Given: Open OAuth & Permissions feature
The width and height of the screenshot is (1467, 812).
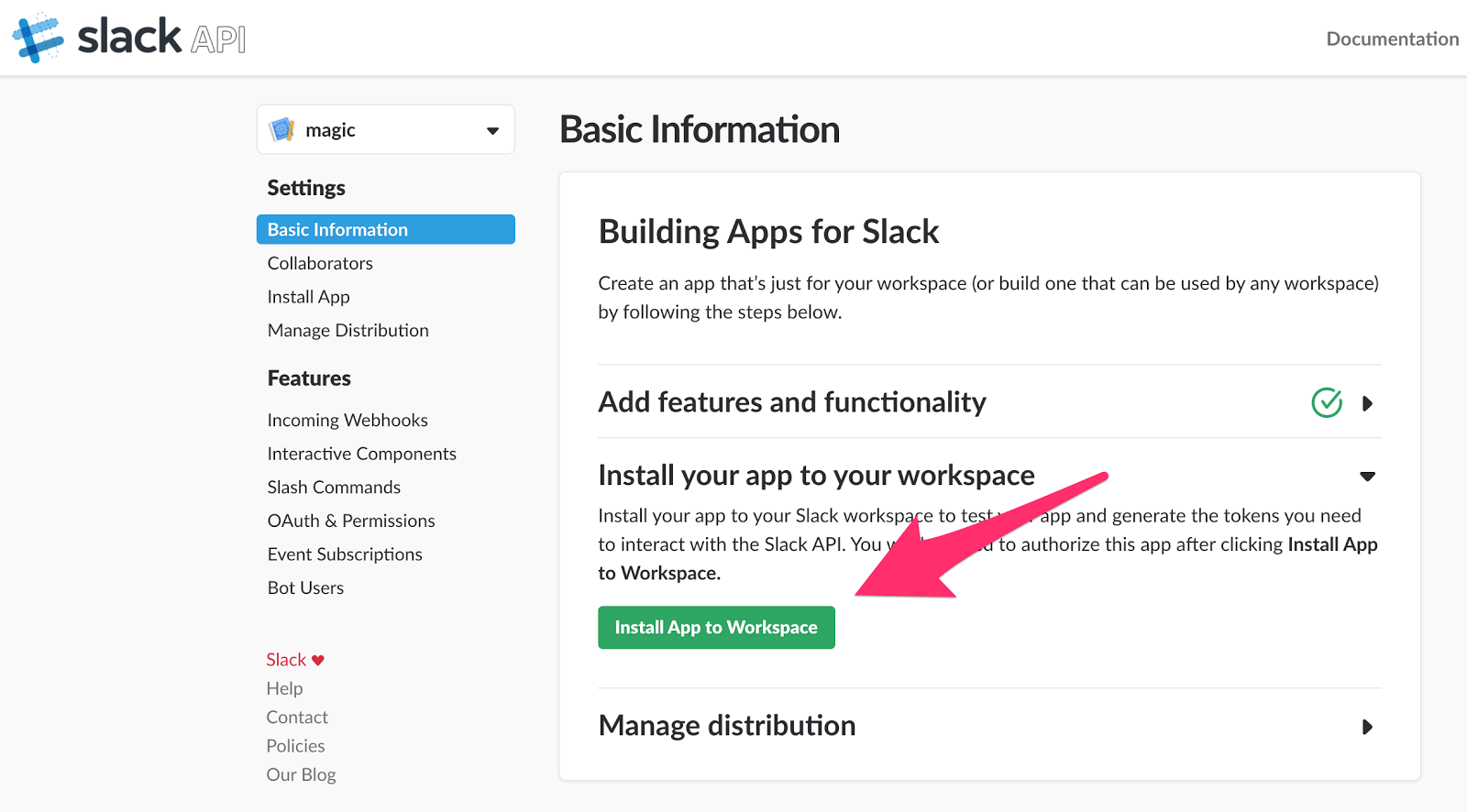Looking at the screenshot, I should [x=351, y=521].
